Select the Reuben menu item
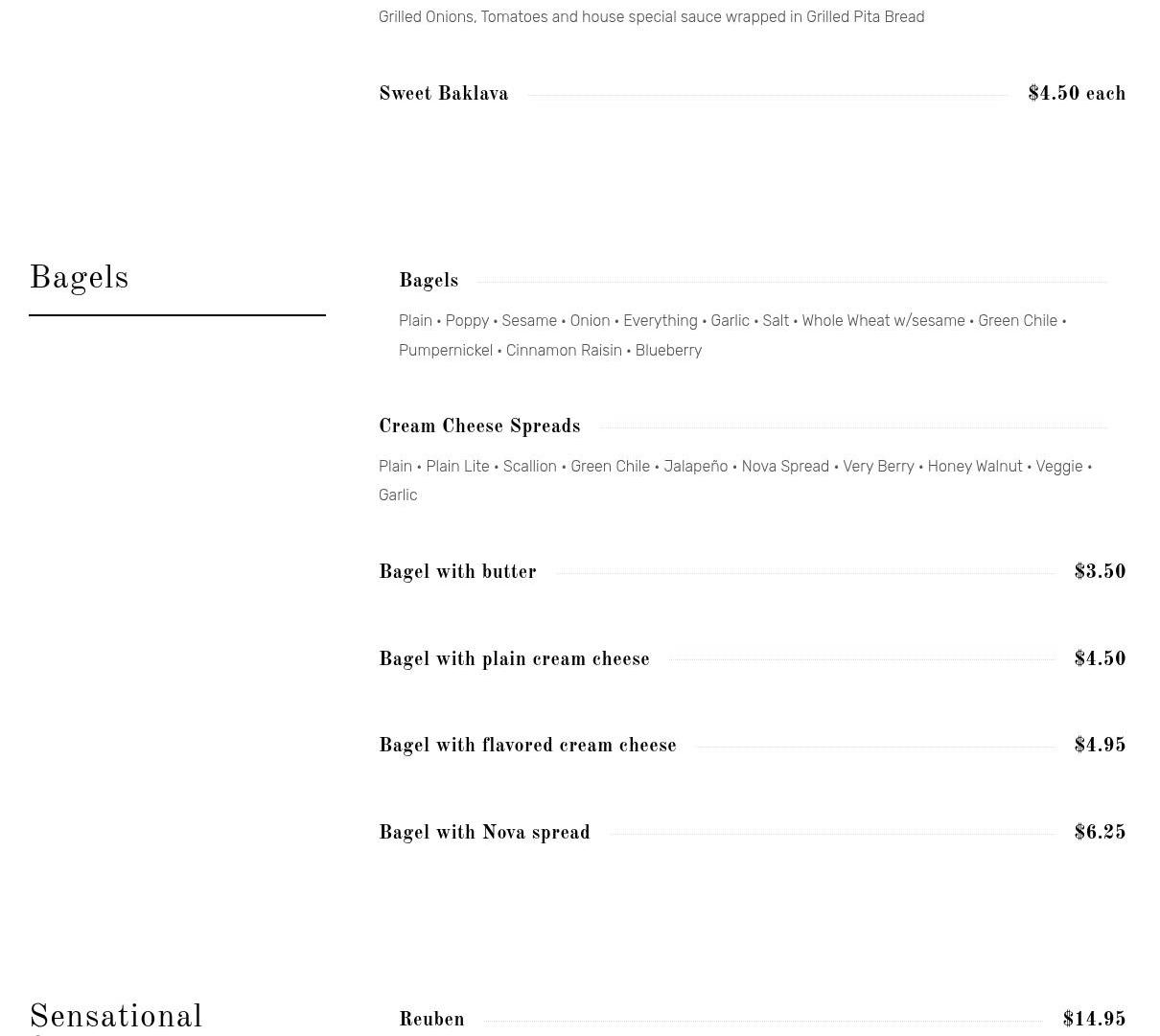This screenshot has height=1036, width=1160. click(431, 1020)
